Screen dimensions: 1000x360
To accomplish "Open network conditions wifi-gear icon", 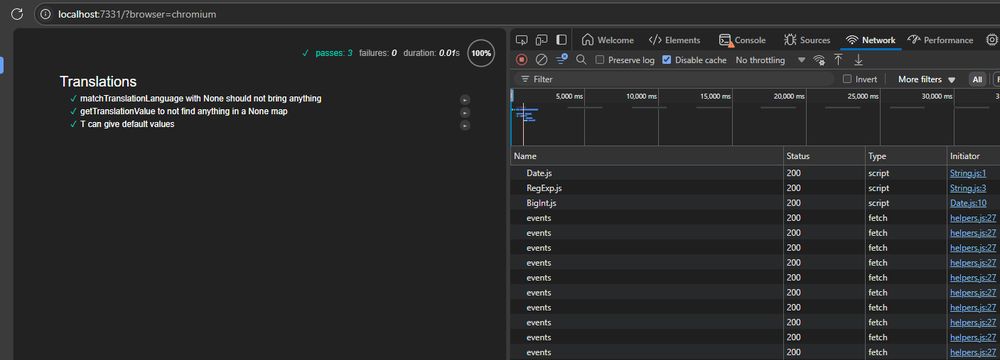I will pyautogui.click(x=819, y=60).
